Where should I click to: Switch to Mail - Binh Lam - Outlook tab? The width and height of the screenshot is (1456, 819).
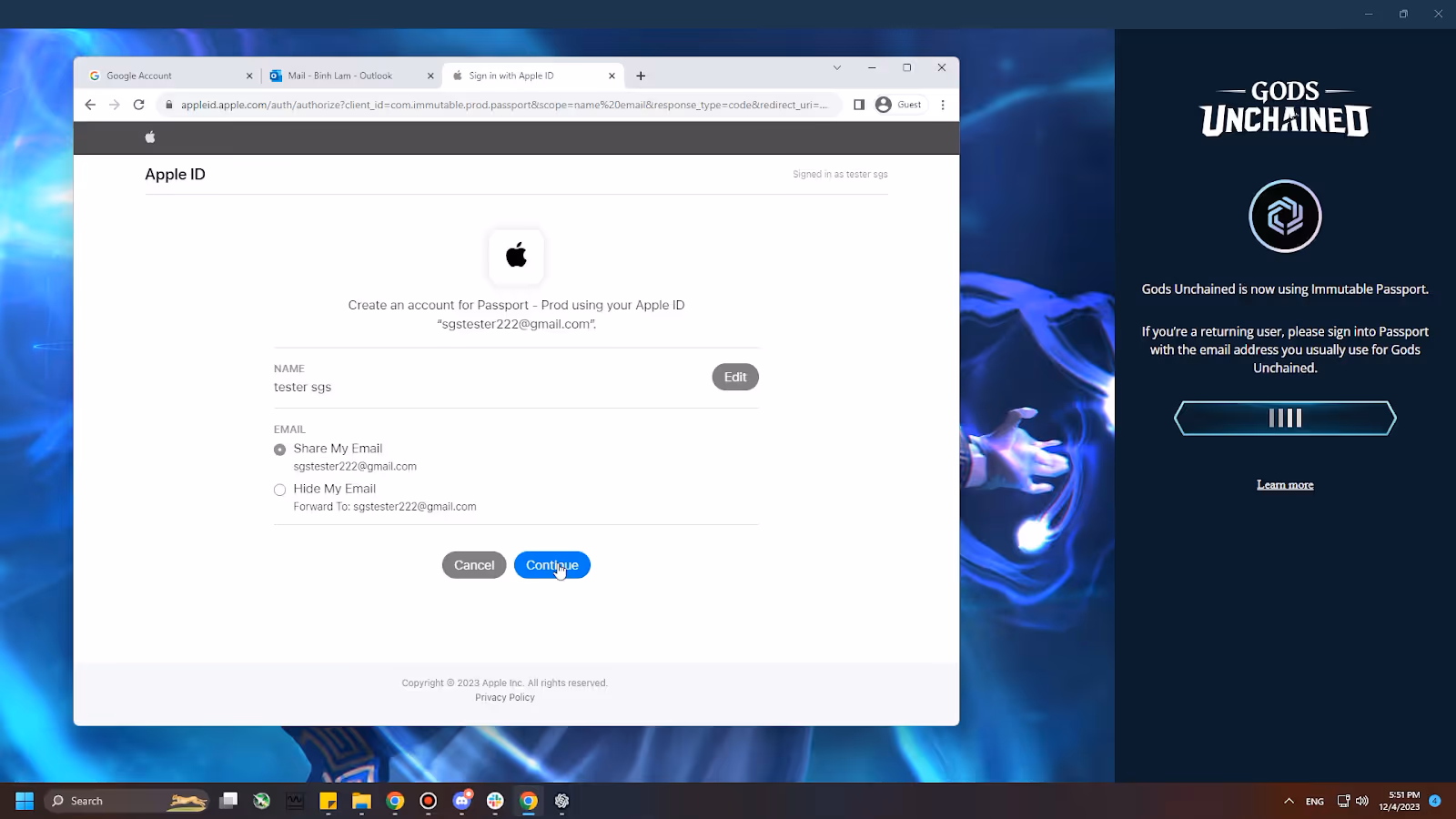pos(350,76)
